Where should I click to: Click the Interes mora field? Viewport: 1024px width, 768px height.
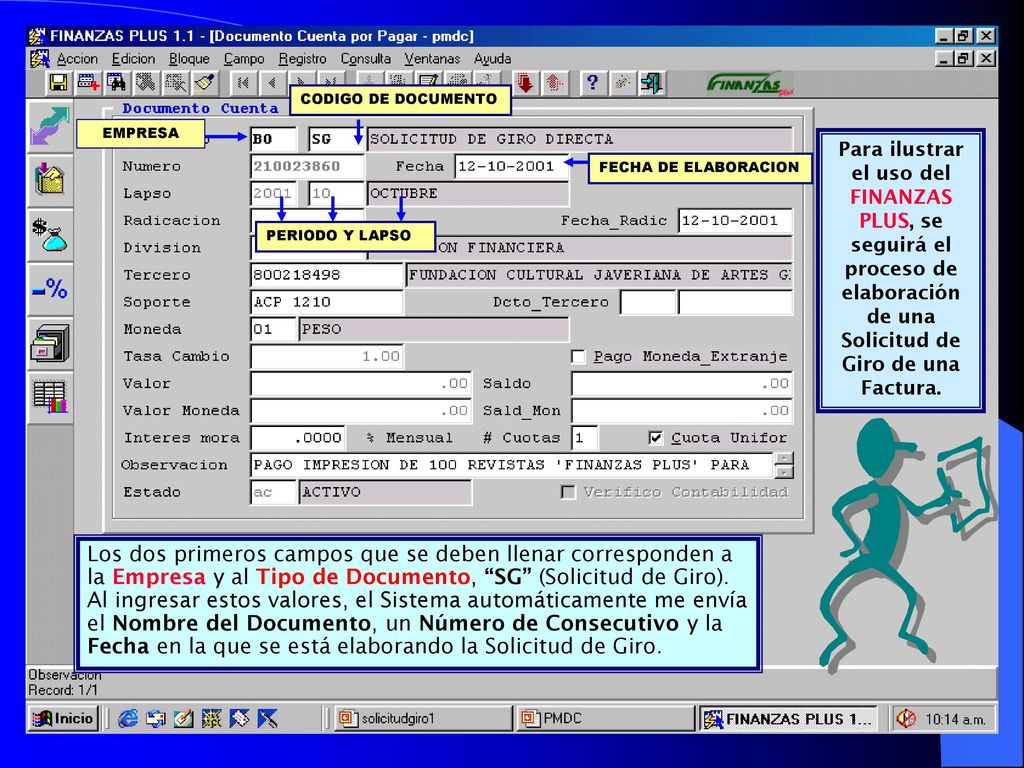(298, 438)
